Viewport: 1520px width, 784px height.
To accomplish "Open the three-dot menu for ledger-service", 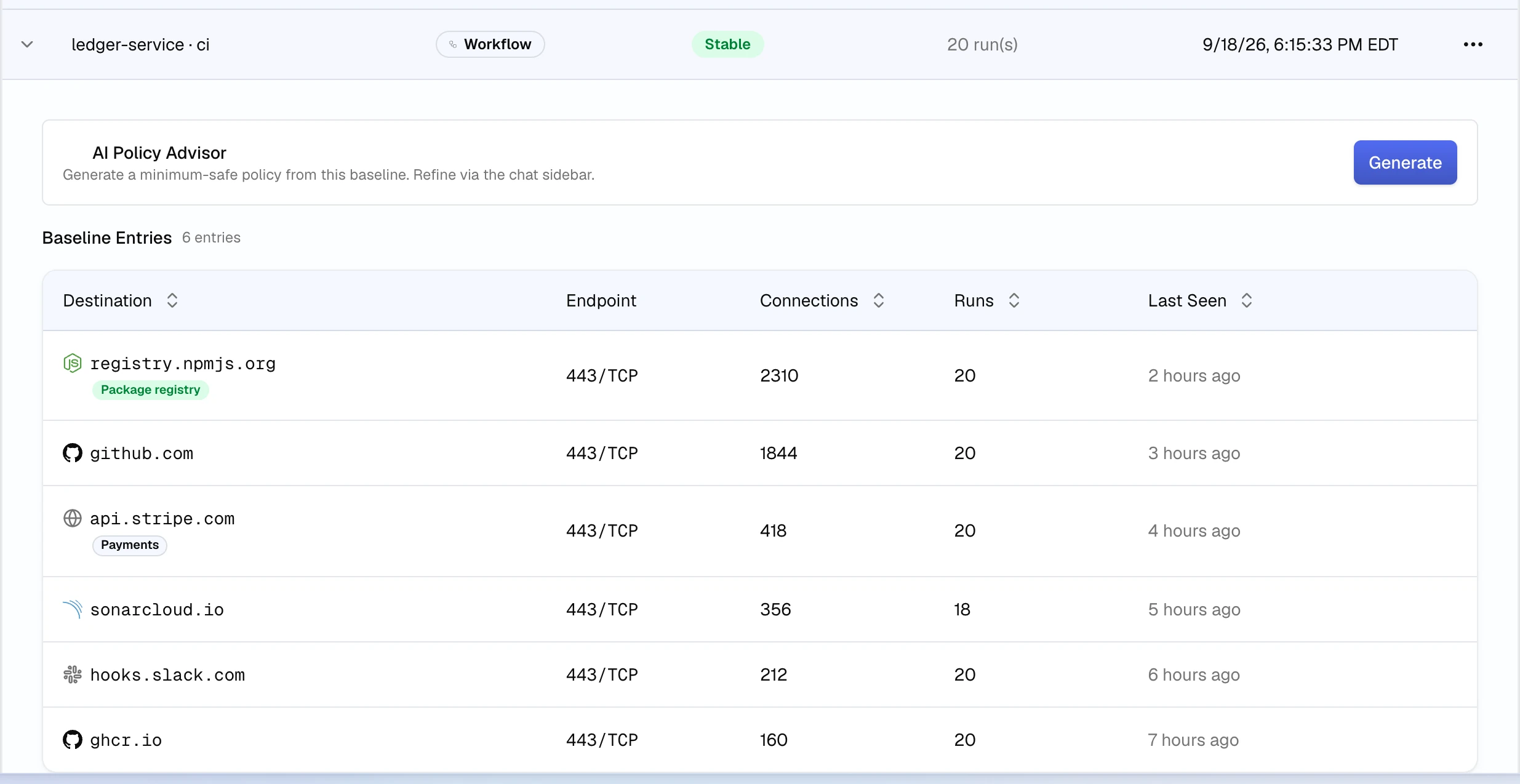I will click(x=1473, y=44).
